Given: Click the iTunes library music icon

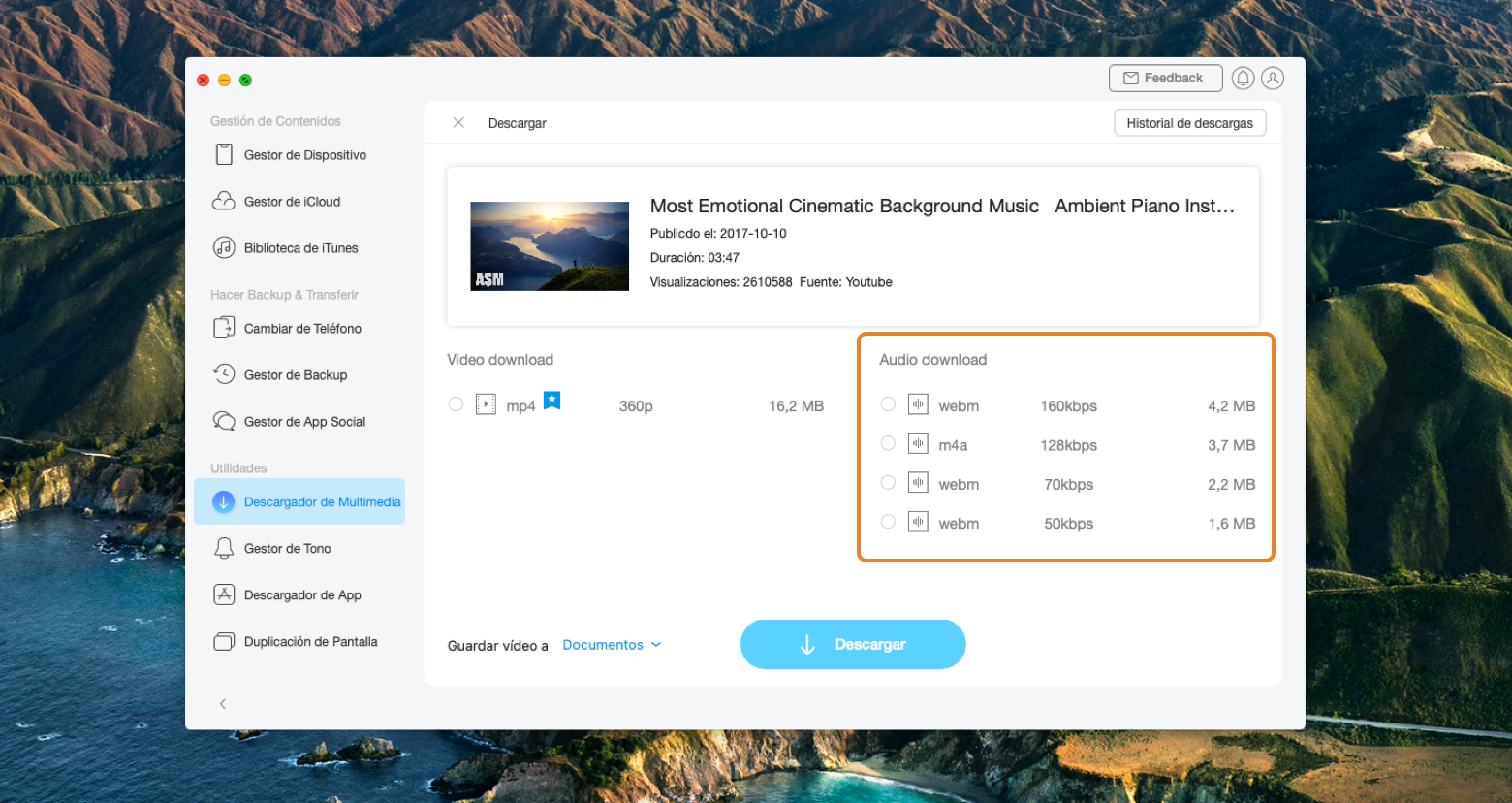Looking at the screenshot, I should [224, 247].
